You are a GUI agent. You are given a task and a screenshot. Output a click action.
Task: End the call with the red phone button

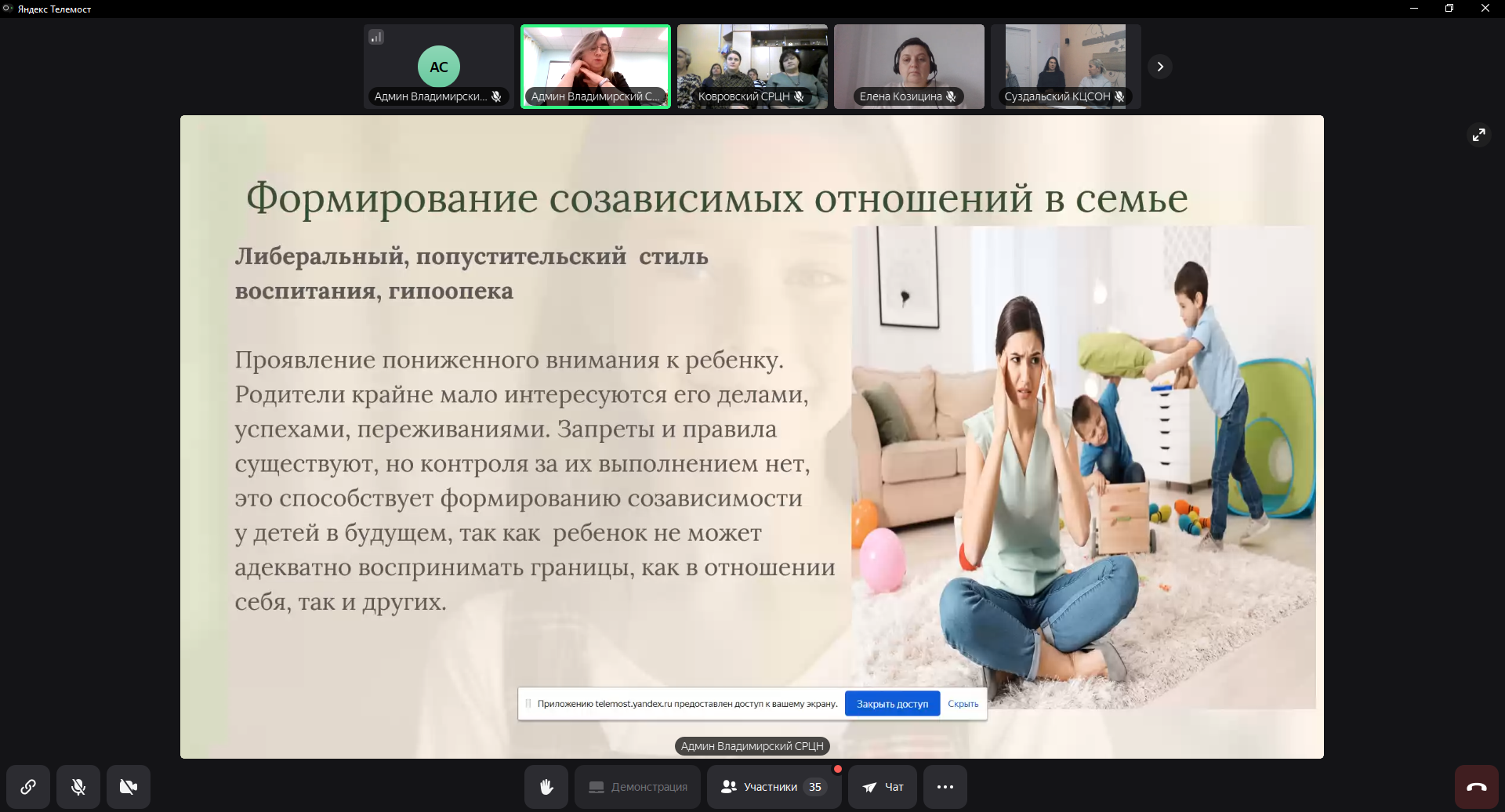(1477, 786)
